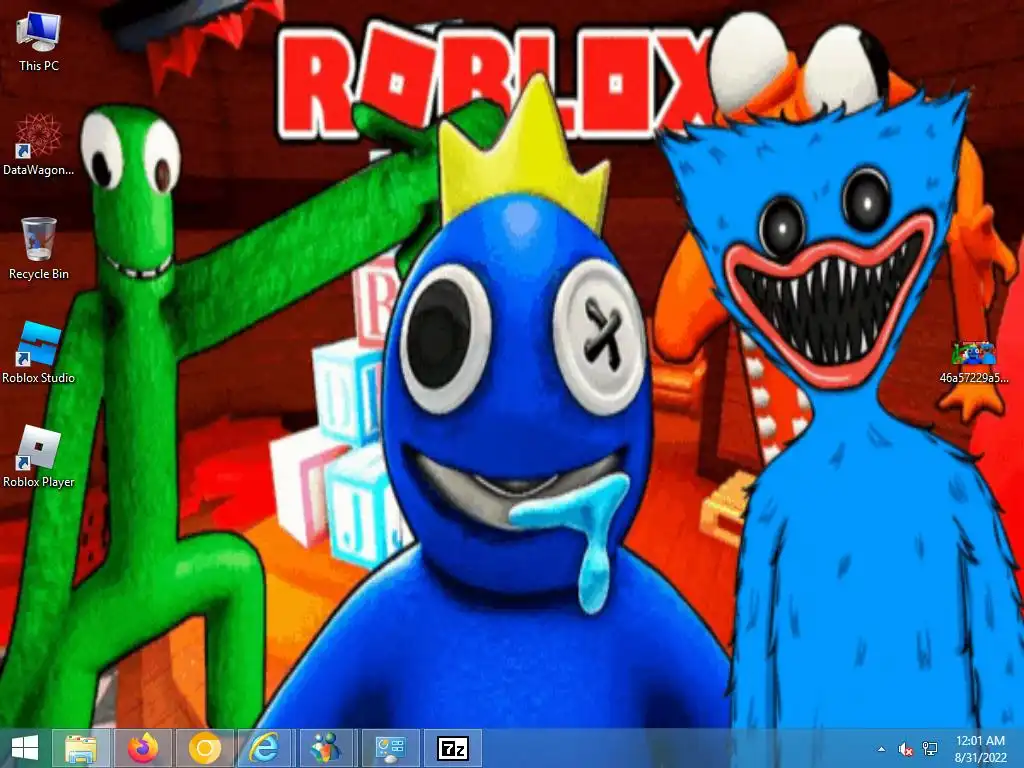
Task: Open the clock showing 12:01 AM
Action: coord(980,741)
